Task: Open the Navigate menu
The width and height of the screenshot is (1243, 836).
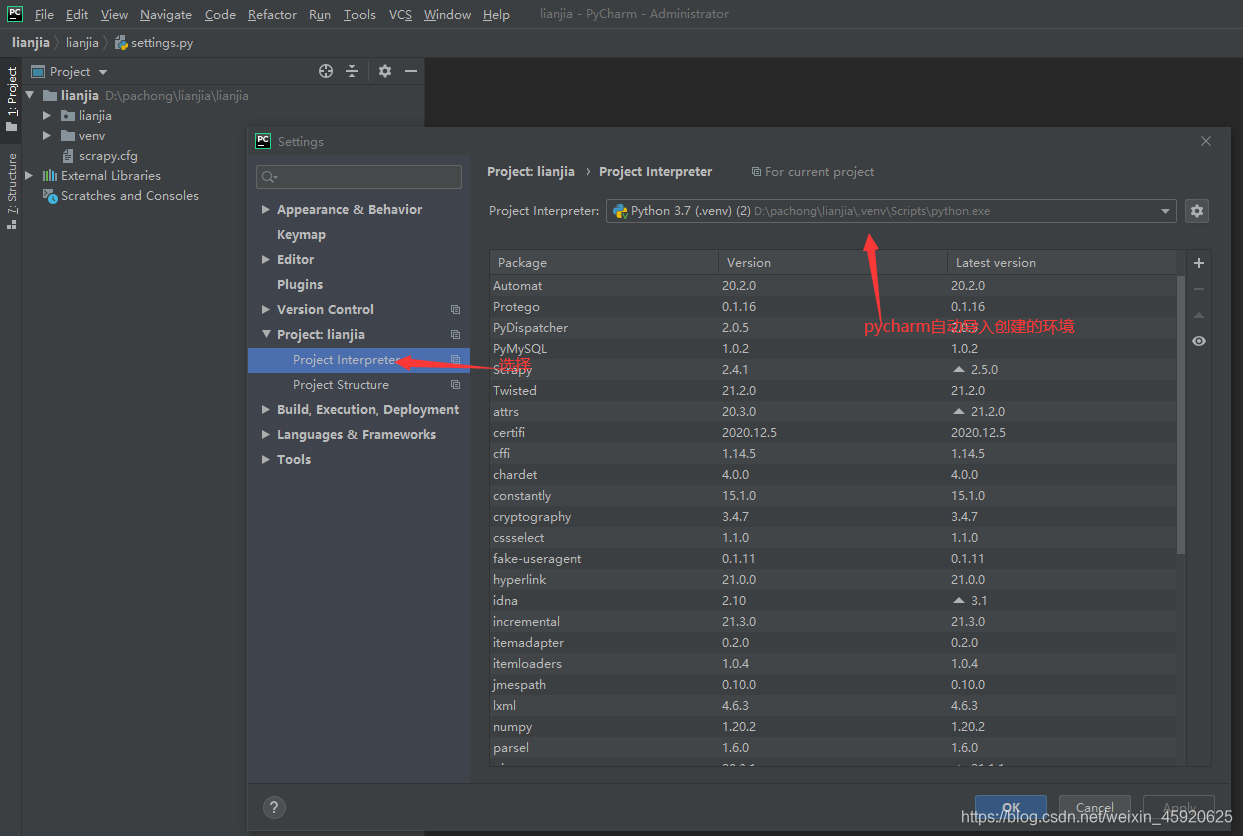Action: [x=165, y=15]
